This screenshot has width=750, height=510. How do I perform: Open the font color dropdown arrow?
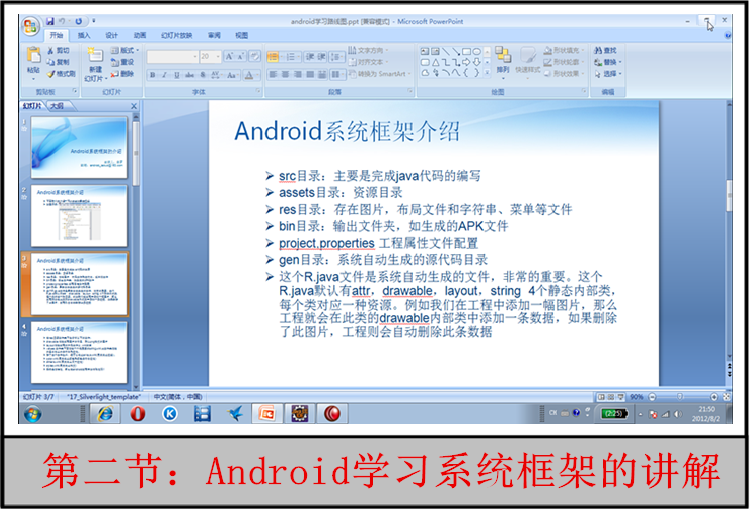point(257,75)
